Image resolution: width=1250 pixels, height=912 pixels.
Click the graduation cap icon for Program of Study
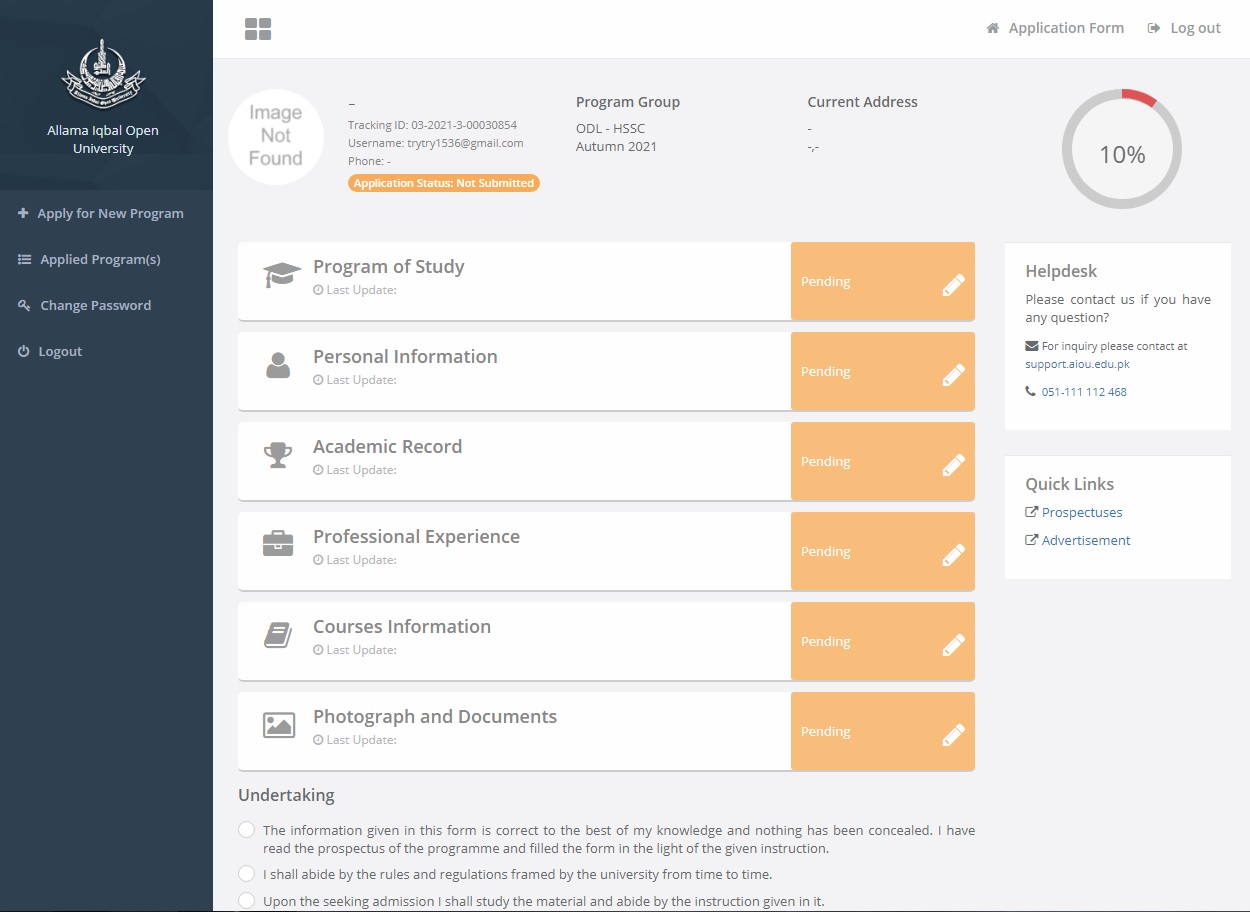(x=282, y=275)
